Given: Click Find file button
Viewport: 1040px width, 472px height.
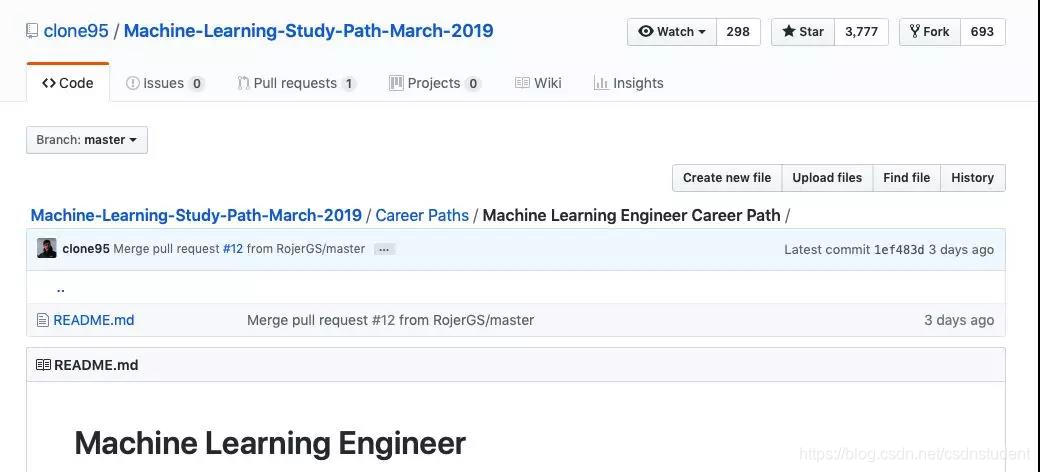Looking at the screenshot, I should point(907,178).
